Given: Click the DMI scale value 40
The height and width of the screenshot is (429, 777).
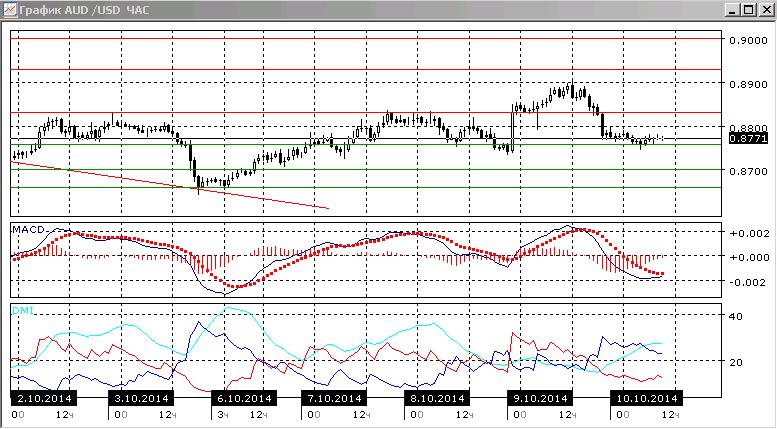Looking at the screenshot, I should [736, 317].
